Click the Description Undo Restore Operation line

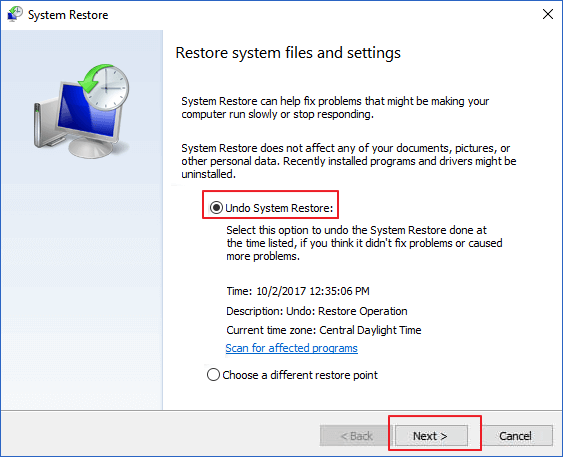317,311
